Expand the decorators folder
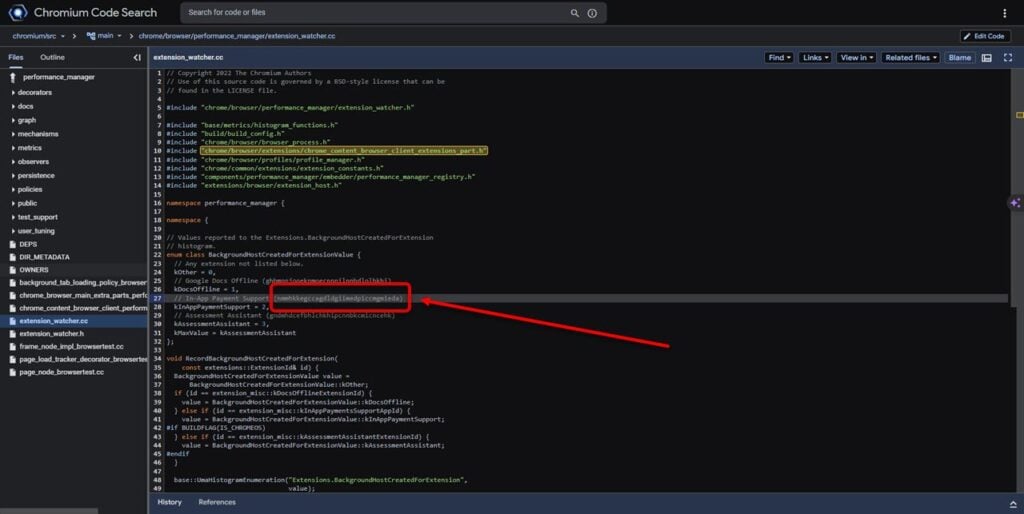 pos(35,92)
